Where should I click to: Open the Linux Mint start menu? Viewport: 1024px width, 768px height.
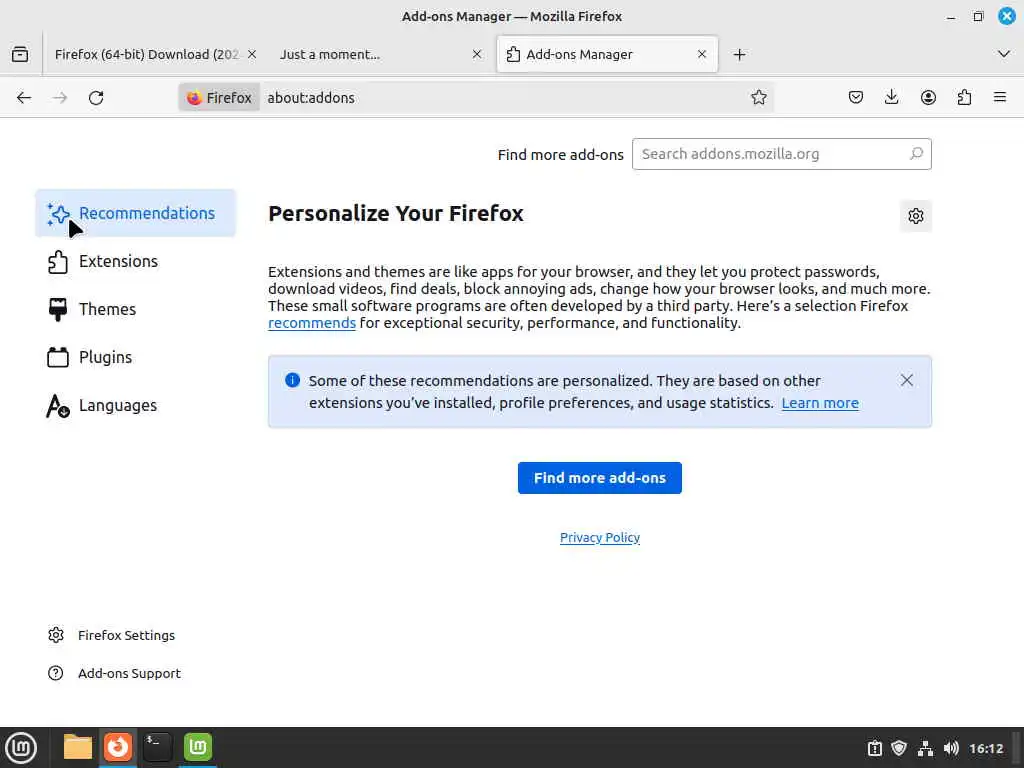pos(21,748)
